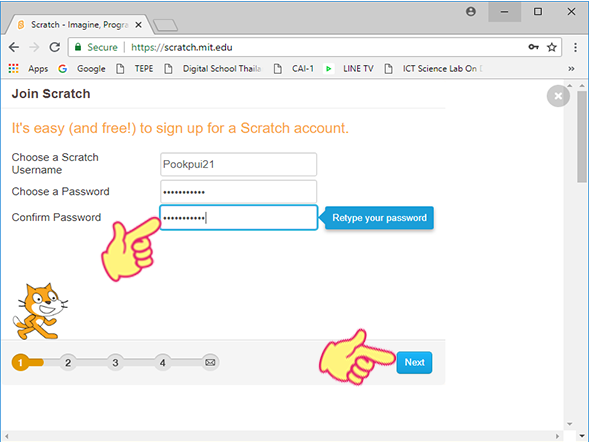Open the ICT Science Lab bookmark
This screenshot has height=442, width=589.
[433, 68]
